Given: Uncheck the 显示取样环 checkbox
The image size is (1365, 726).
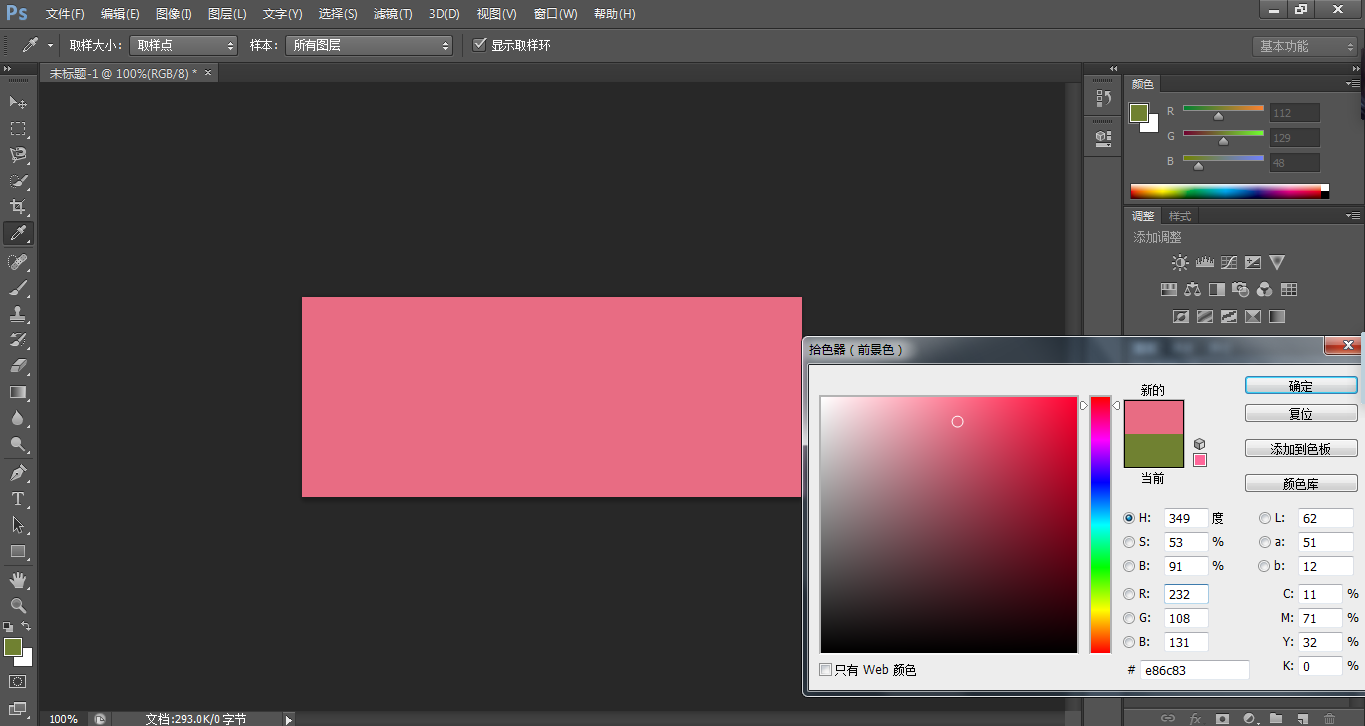Looking at the screenshot, I should 480,45.
